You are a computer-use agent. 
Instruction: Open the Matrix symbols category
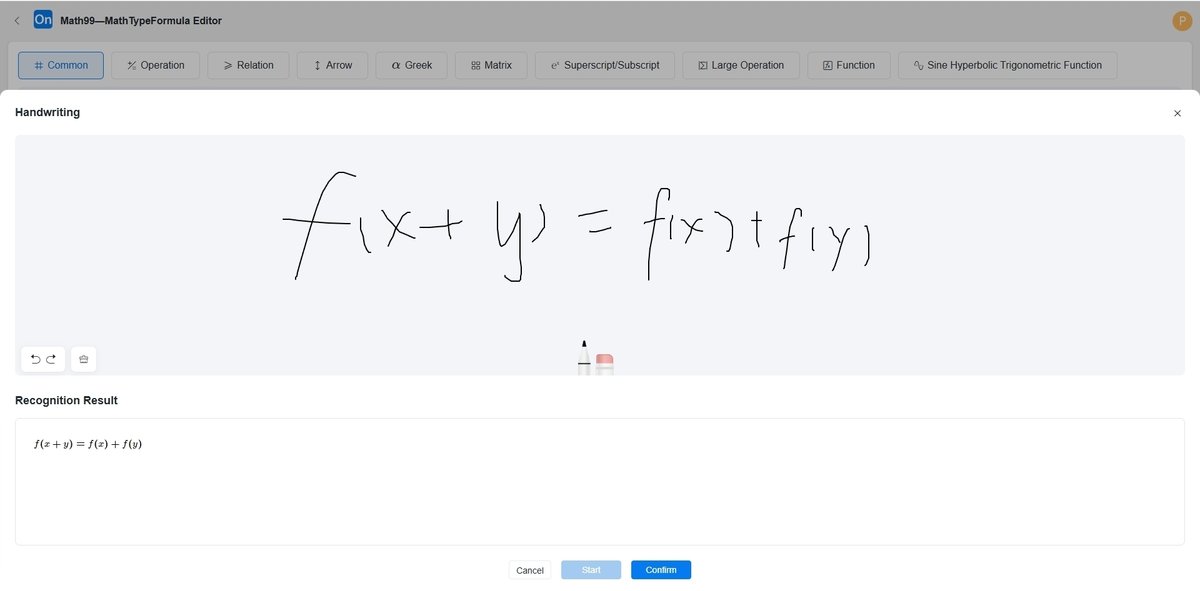click(x=490, y=64)
